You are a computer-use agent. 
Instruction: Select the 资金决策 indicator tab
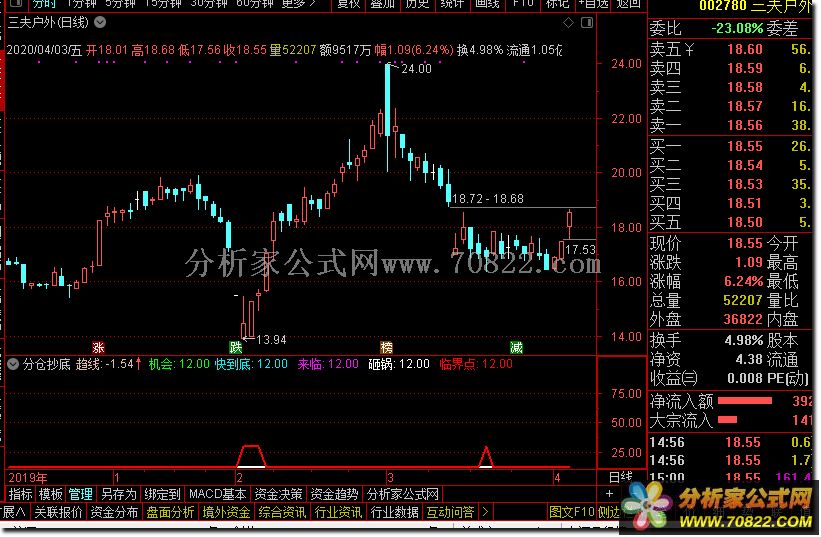coord(277,494)
